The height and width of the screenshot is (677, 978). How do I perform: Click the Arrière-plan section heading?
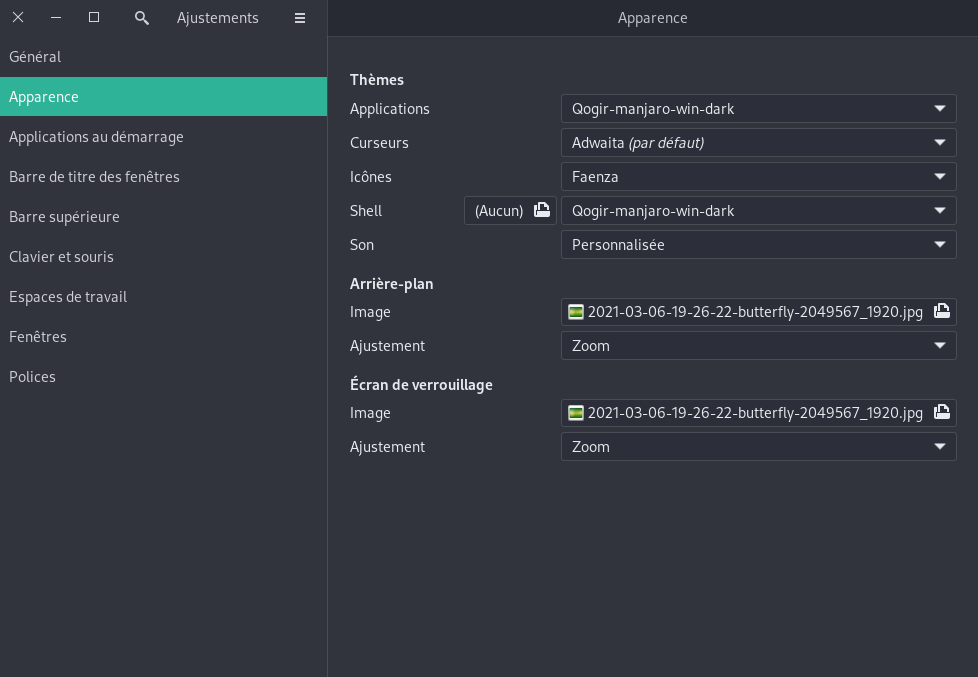point(392,284)
